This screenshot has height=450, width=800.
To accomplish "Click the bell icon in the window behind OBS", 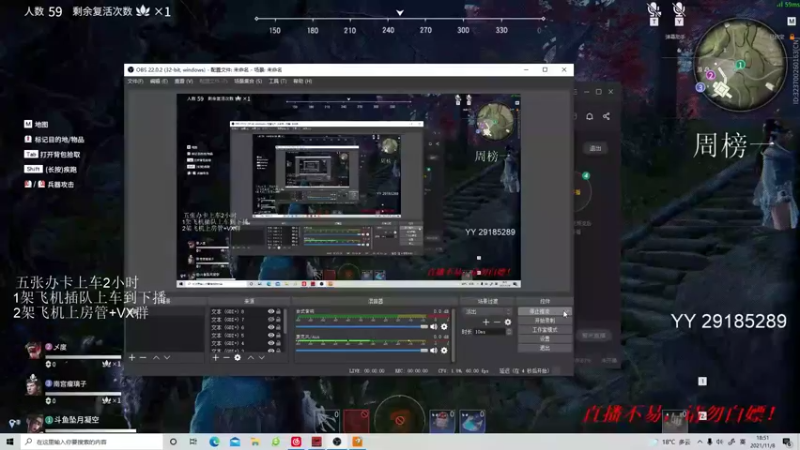I will tap(589, 116).
